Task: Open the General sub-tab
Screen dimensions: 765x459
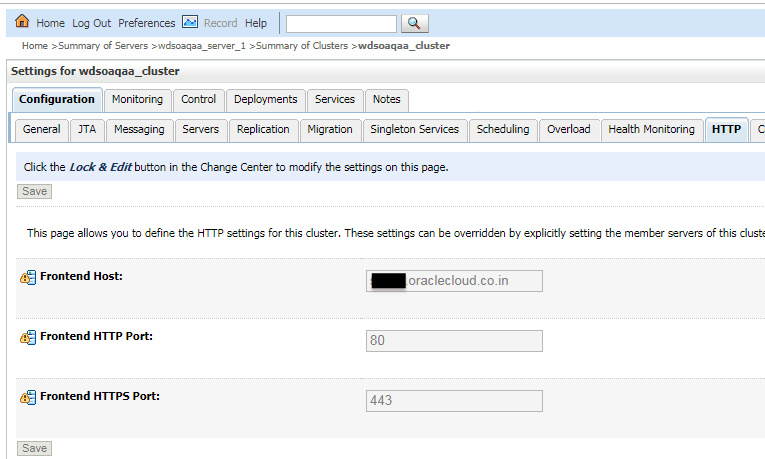Action: pyautogui.click(x=41, y=130)
